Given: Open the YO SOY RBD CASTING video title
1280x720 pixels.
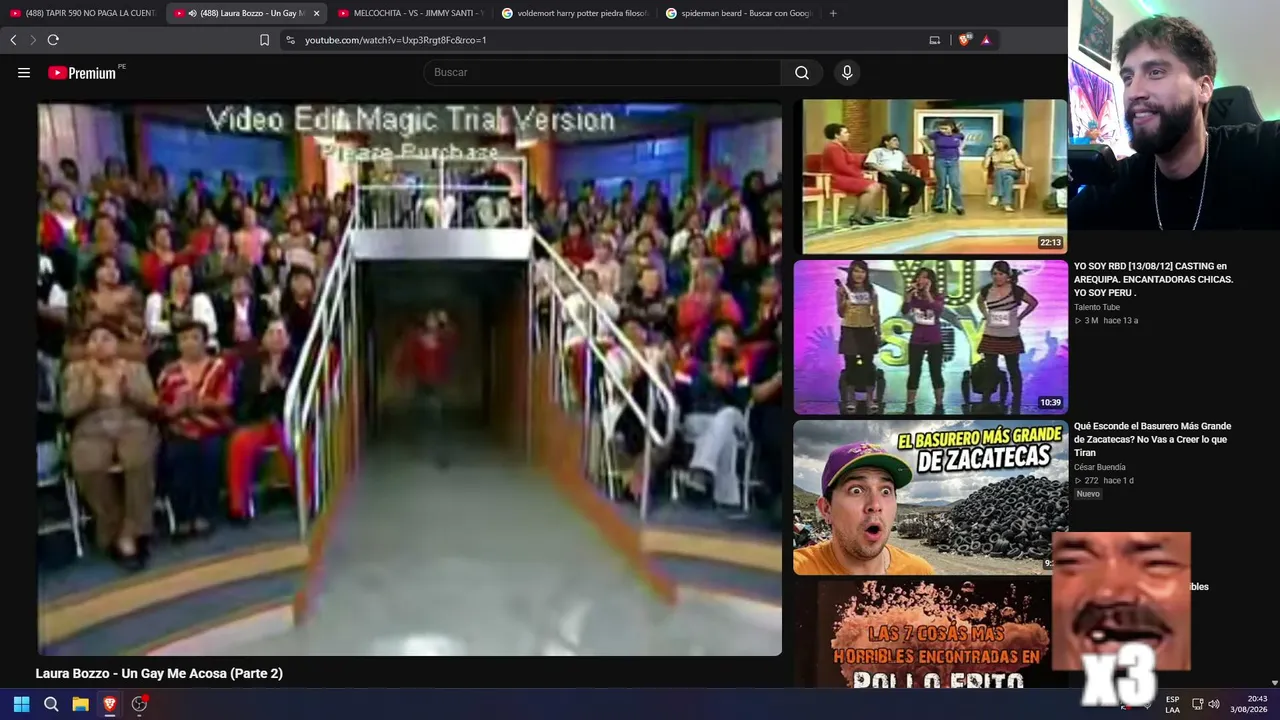Looking at the screenshot, I should pos(1153,279).
